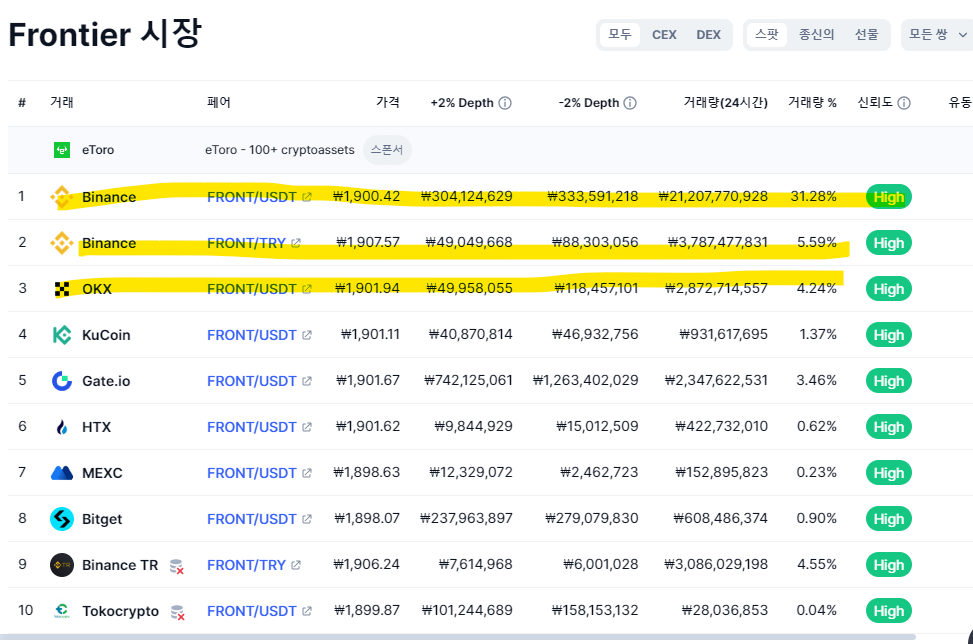Screen dimensions: 973x644
Task: Open the Tokocrypto exchange name link
Action: [120, 611]
